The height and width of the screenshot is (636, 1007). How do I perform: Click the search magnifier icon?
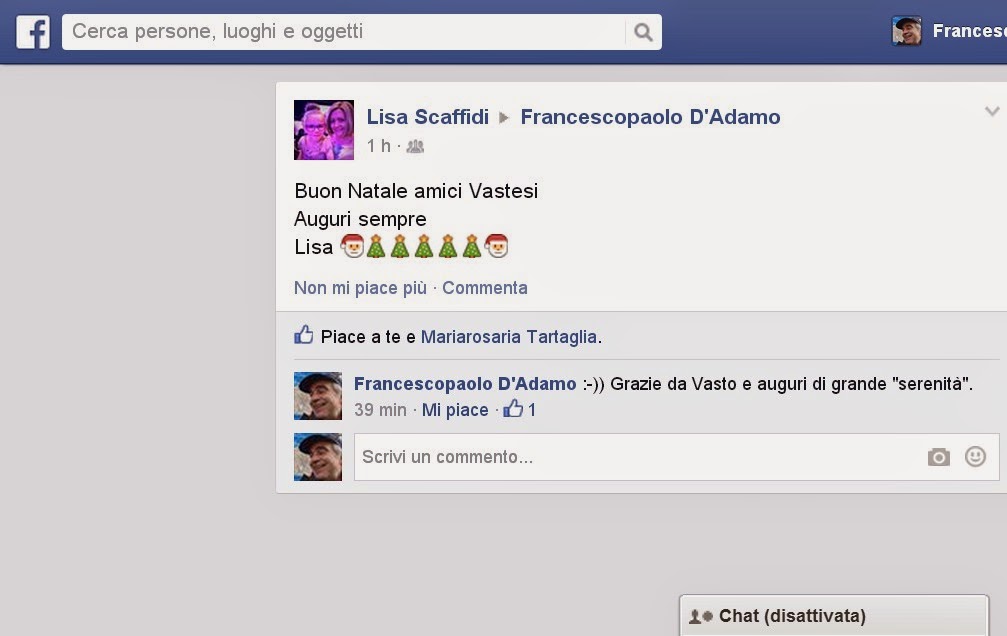point(643,32)
